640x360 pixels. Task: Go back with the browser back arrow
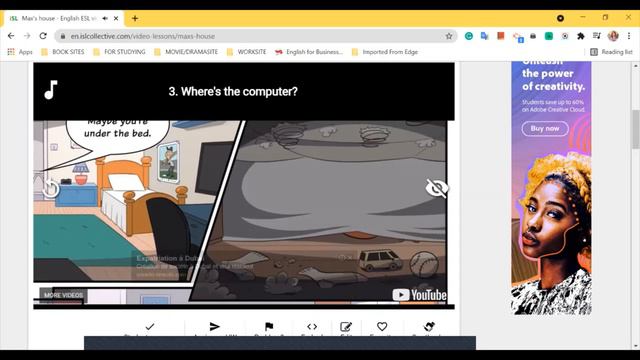tap(11, 36)
